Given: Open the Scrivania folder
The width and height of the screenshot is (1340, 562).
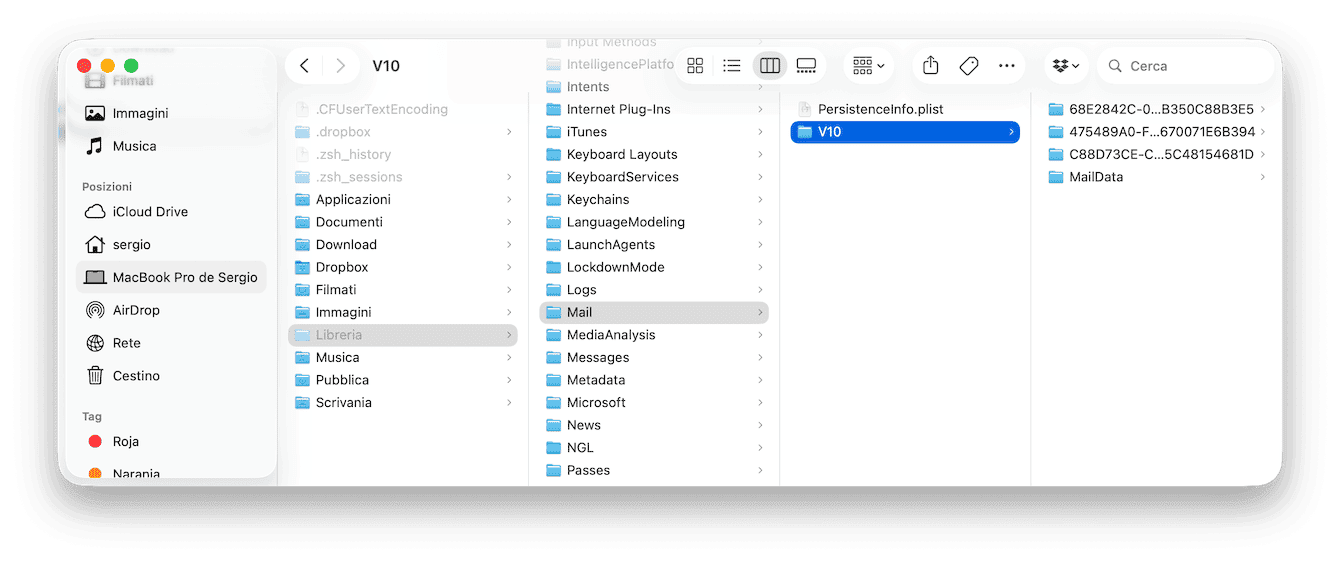Looking at the screenshot, I should [x=403, y=402].
